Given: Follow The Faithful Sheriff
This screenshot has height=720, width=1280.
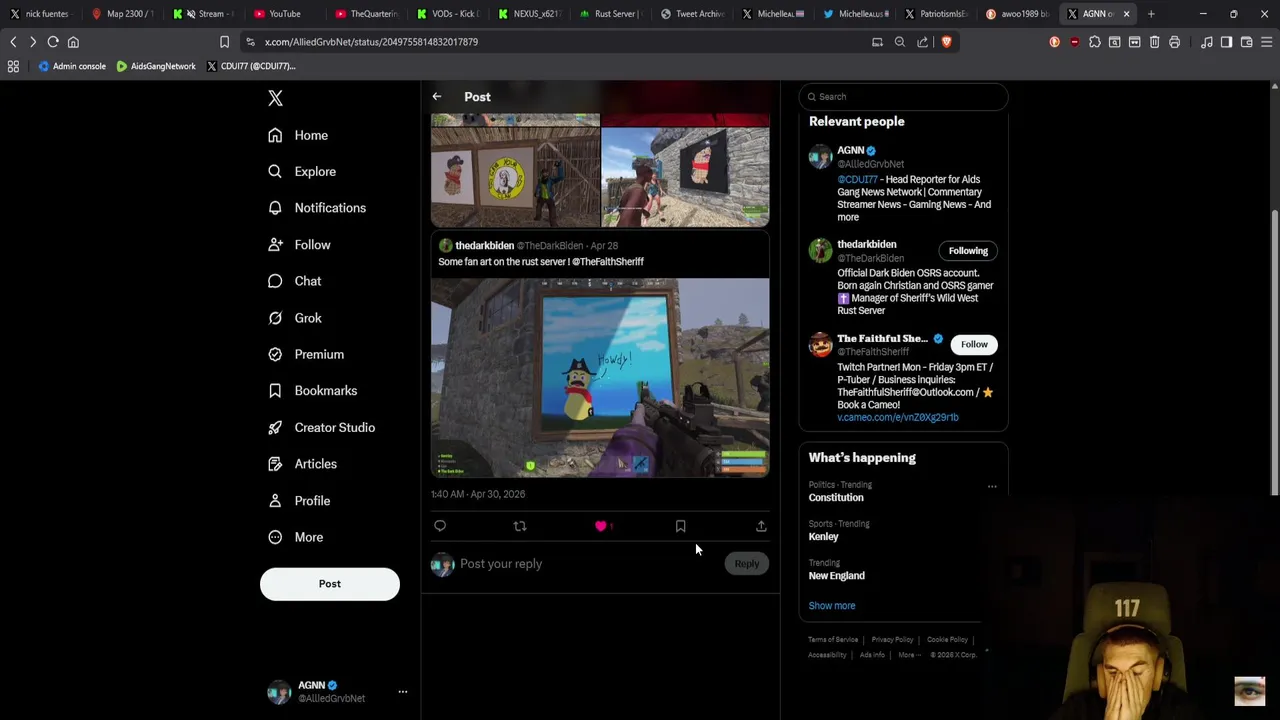Looking at the screenshot, I should (974, 345).
